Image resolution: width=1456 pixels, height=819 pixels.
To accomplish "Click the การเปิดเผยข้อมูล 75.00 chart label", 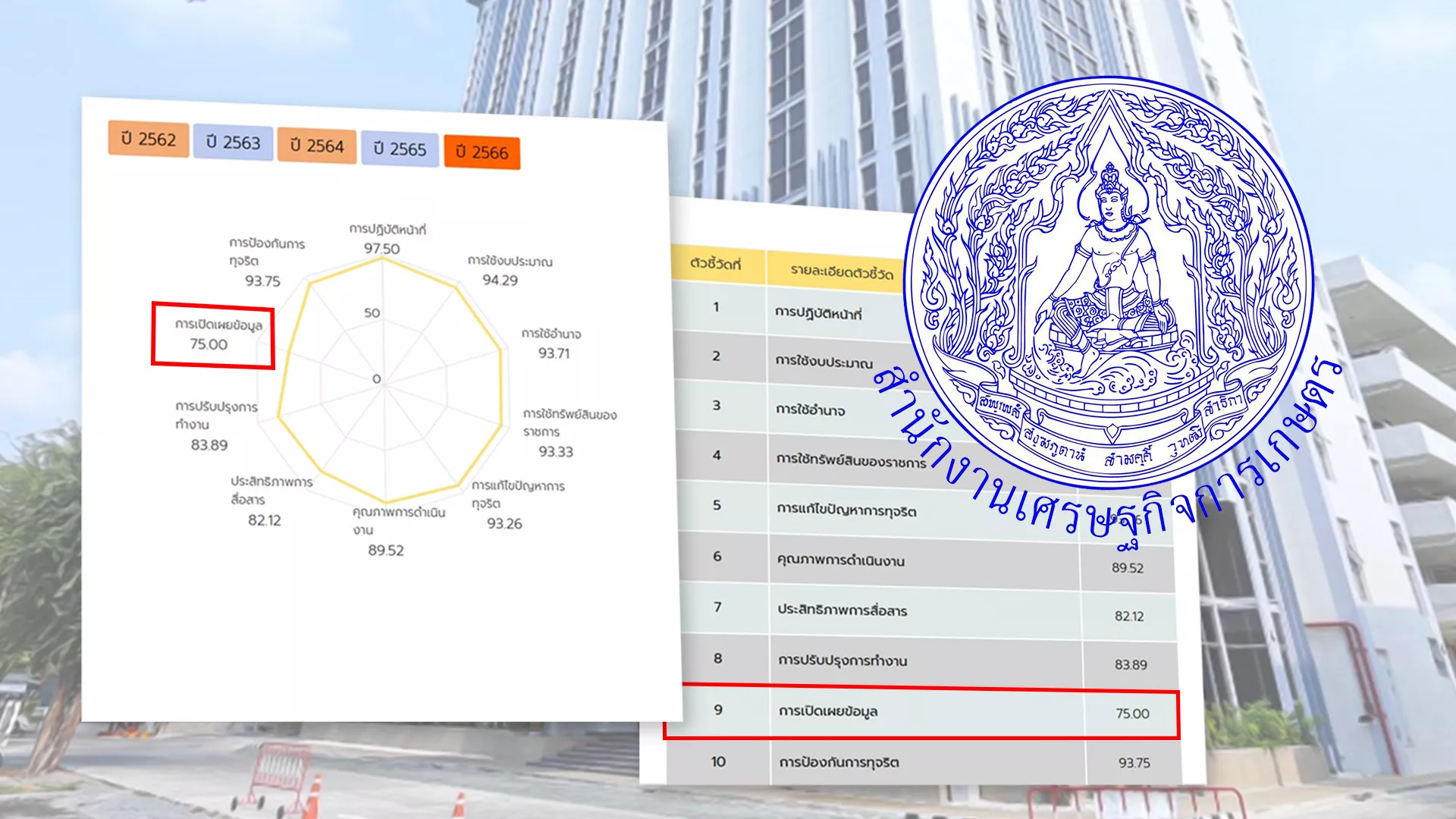I will coord(218,334).
